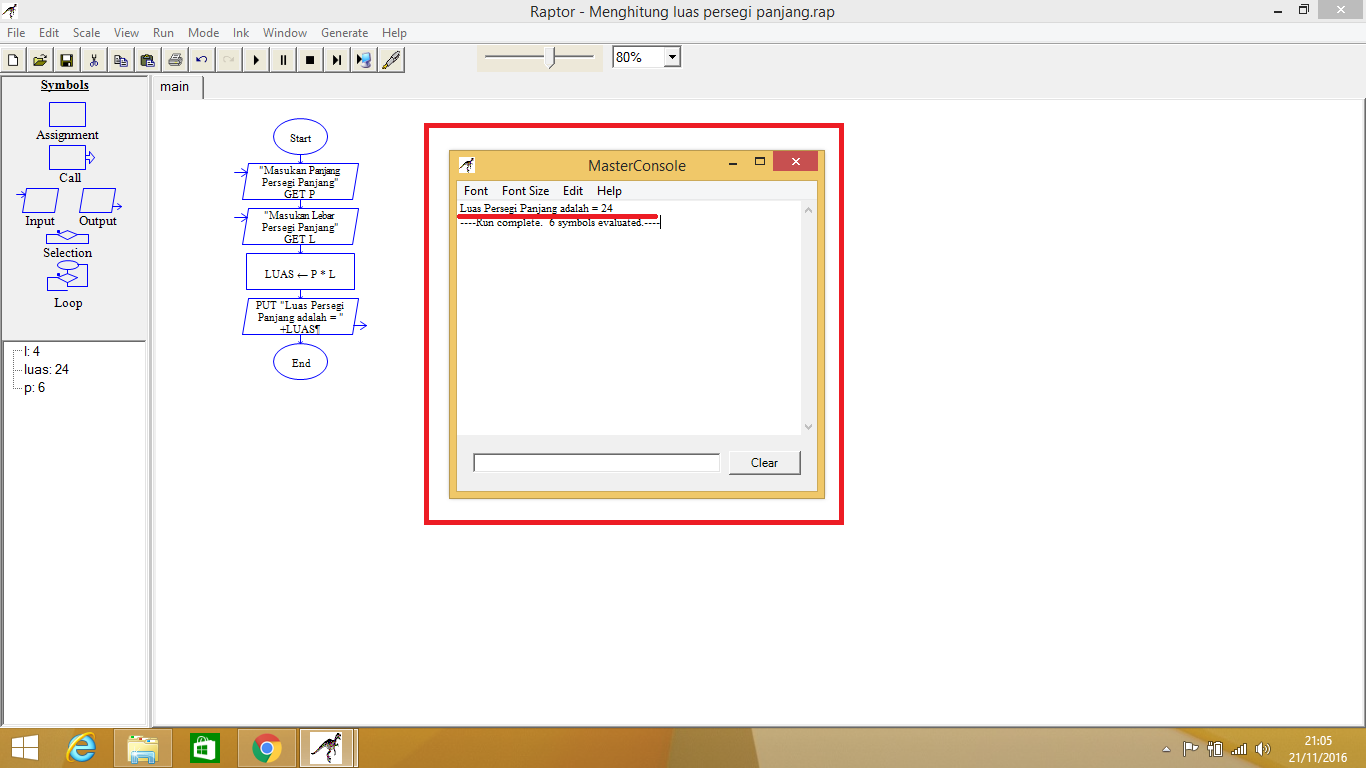The height and width of the screenshot is (768, 1366).
Task: Open the Generate menu
Action: pyautogui.click(x=344, y=32)
